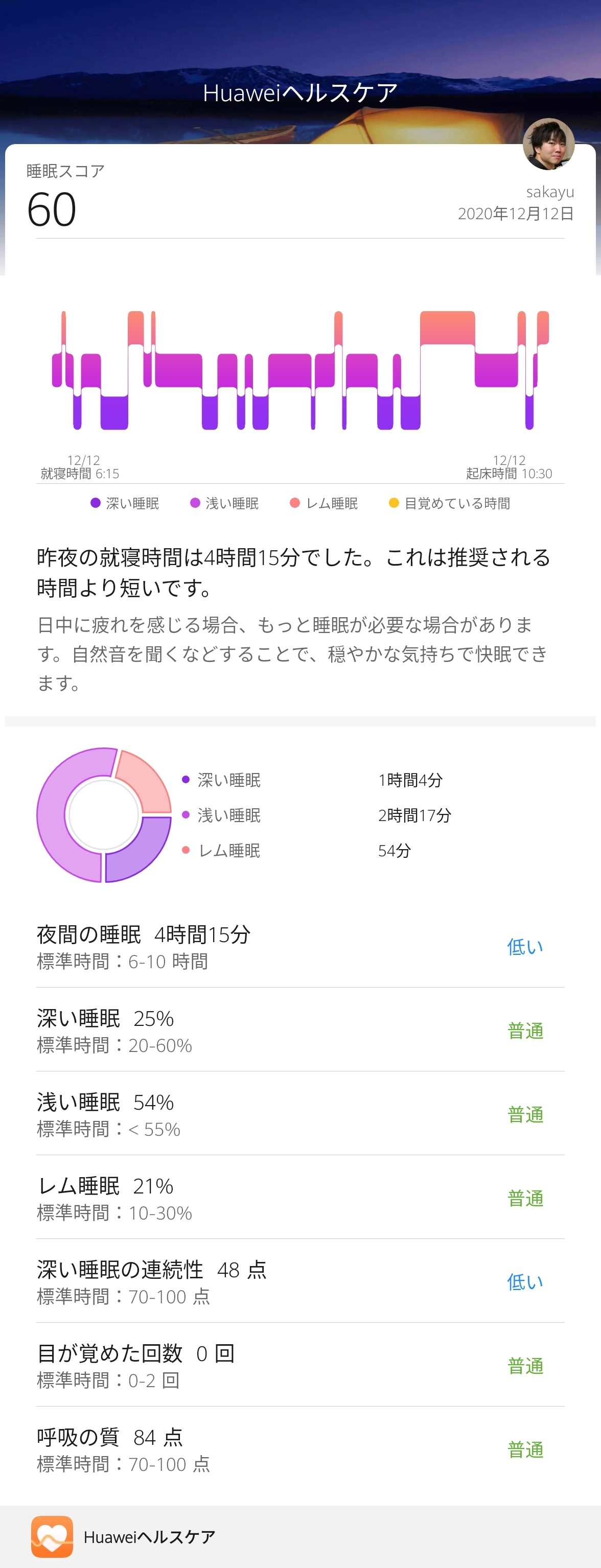Click the pink レム睡眠 chart legend dot

click(x=295, y=503)
